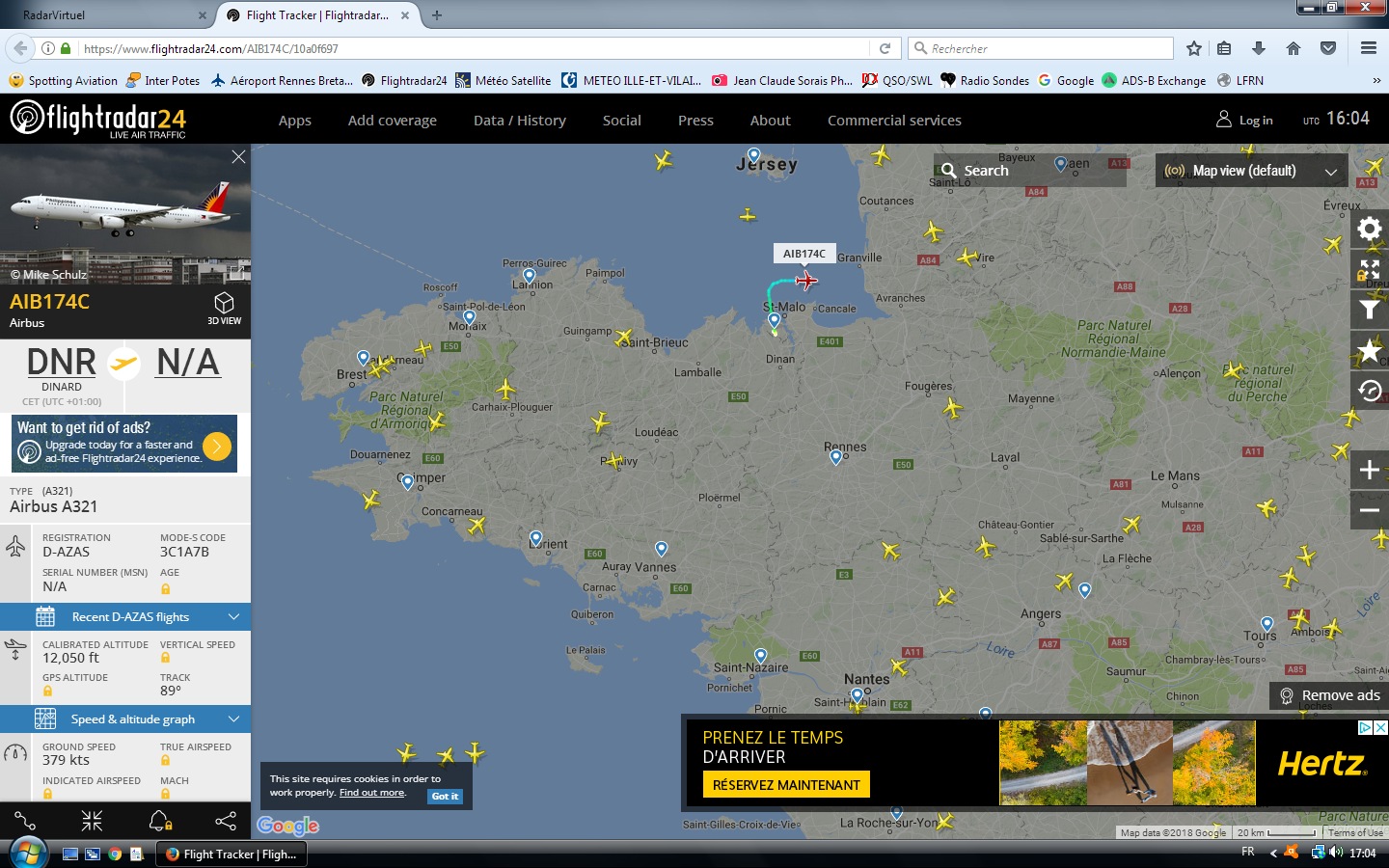Open the Find out more cookie link

tap(372, 793)
